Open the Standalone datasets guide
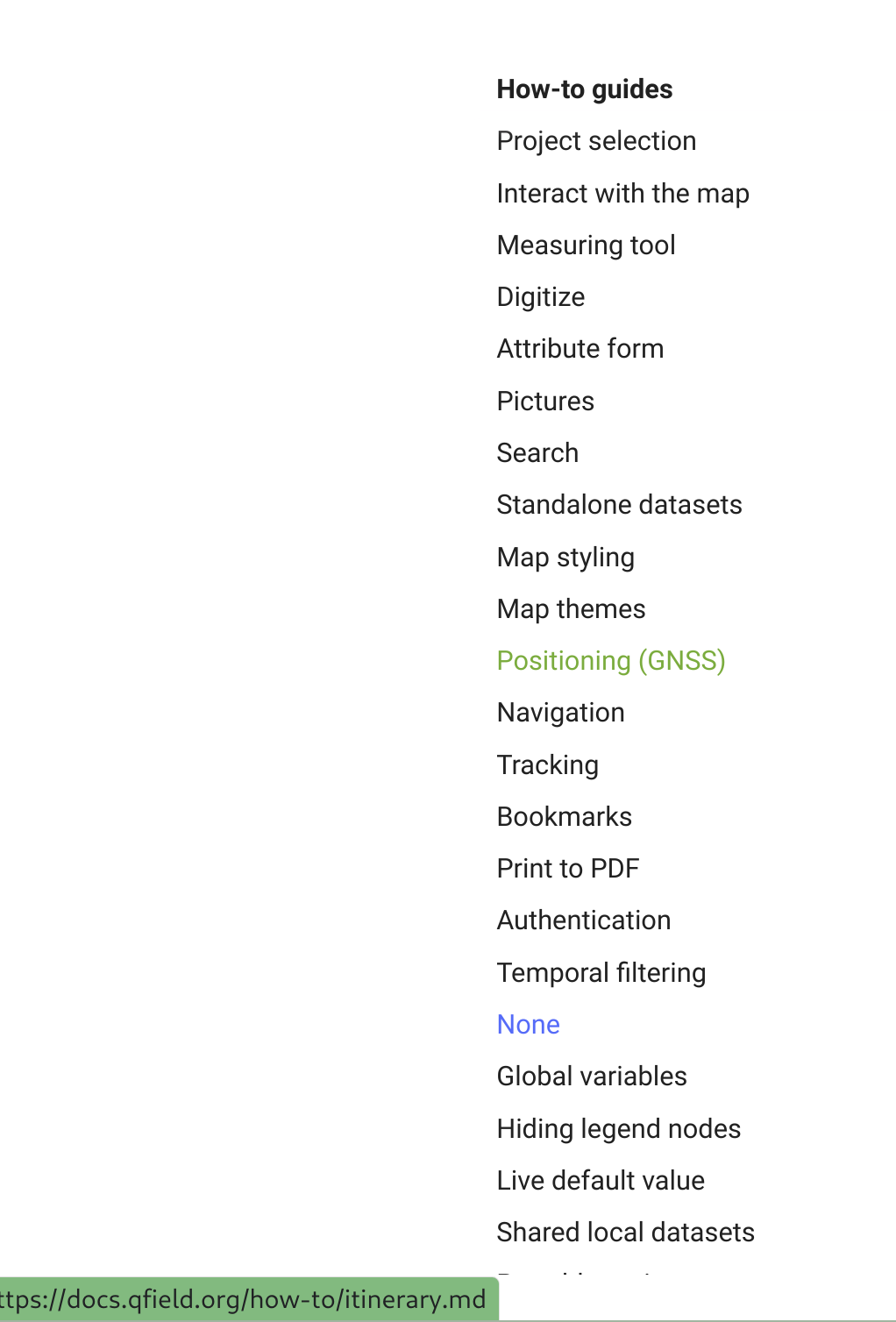Viewport: 896px width, 1322px height. coord(619,505)
